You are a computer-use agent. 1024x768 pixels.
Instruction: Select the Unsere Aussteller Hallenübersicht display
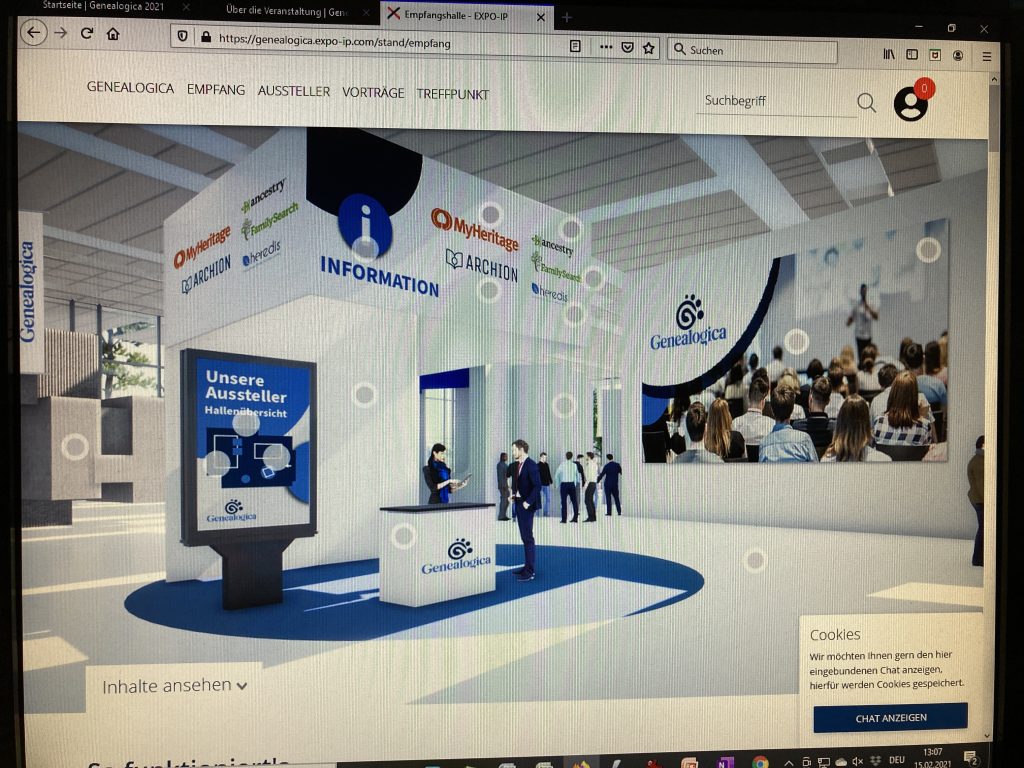pyautogui.click(x=250, y=440)
